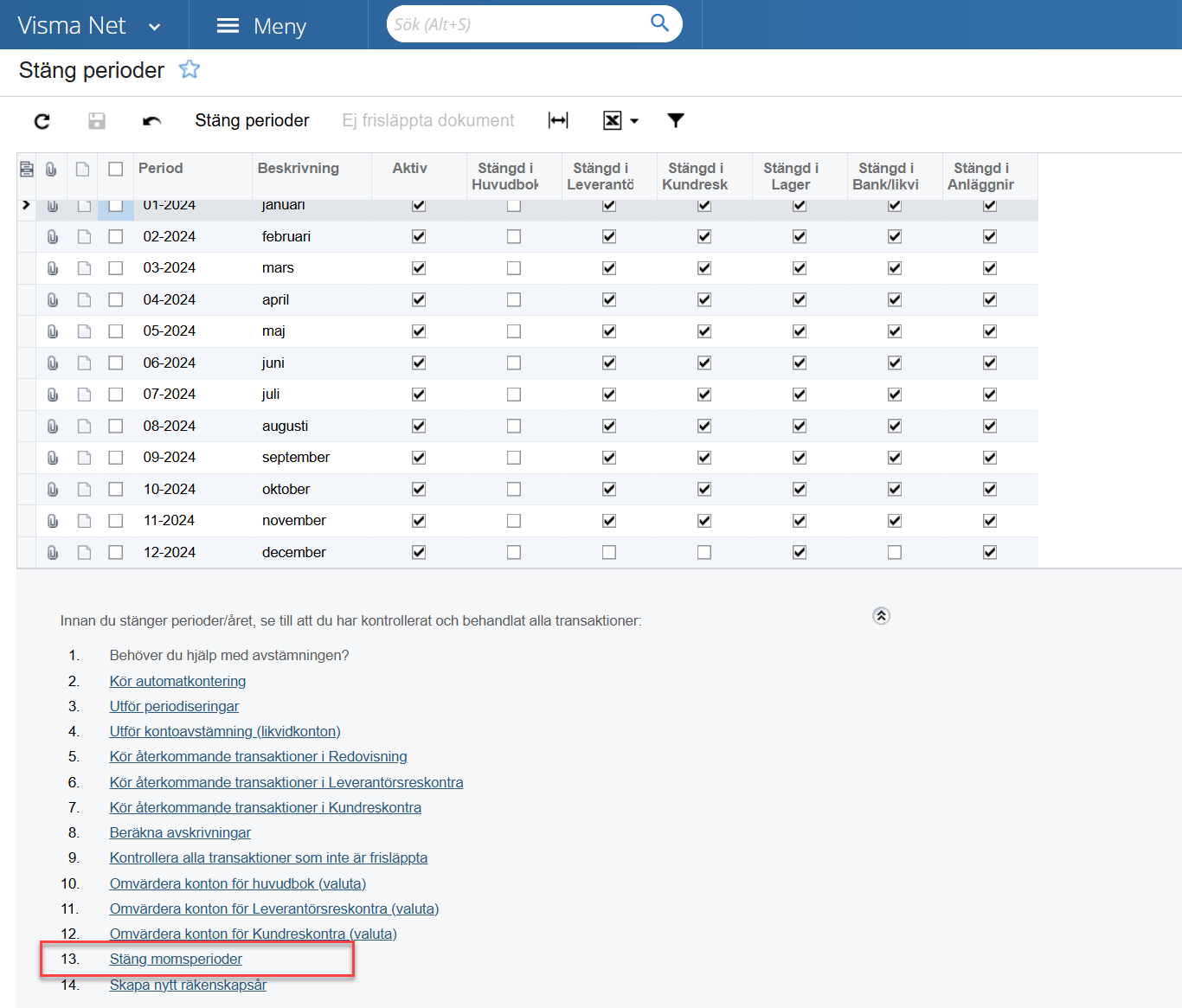This screenshot has width=1182, height=1008.
Task: Click the Excel export icon
Action: [x=612, y=120]
